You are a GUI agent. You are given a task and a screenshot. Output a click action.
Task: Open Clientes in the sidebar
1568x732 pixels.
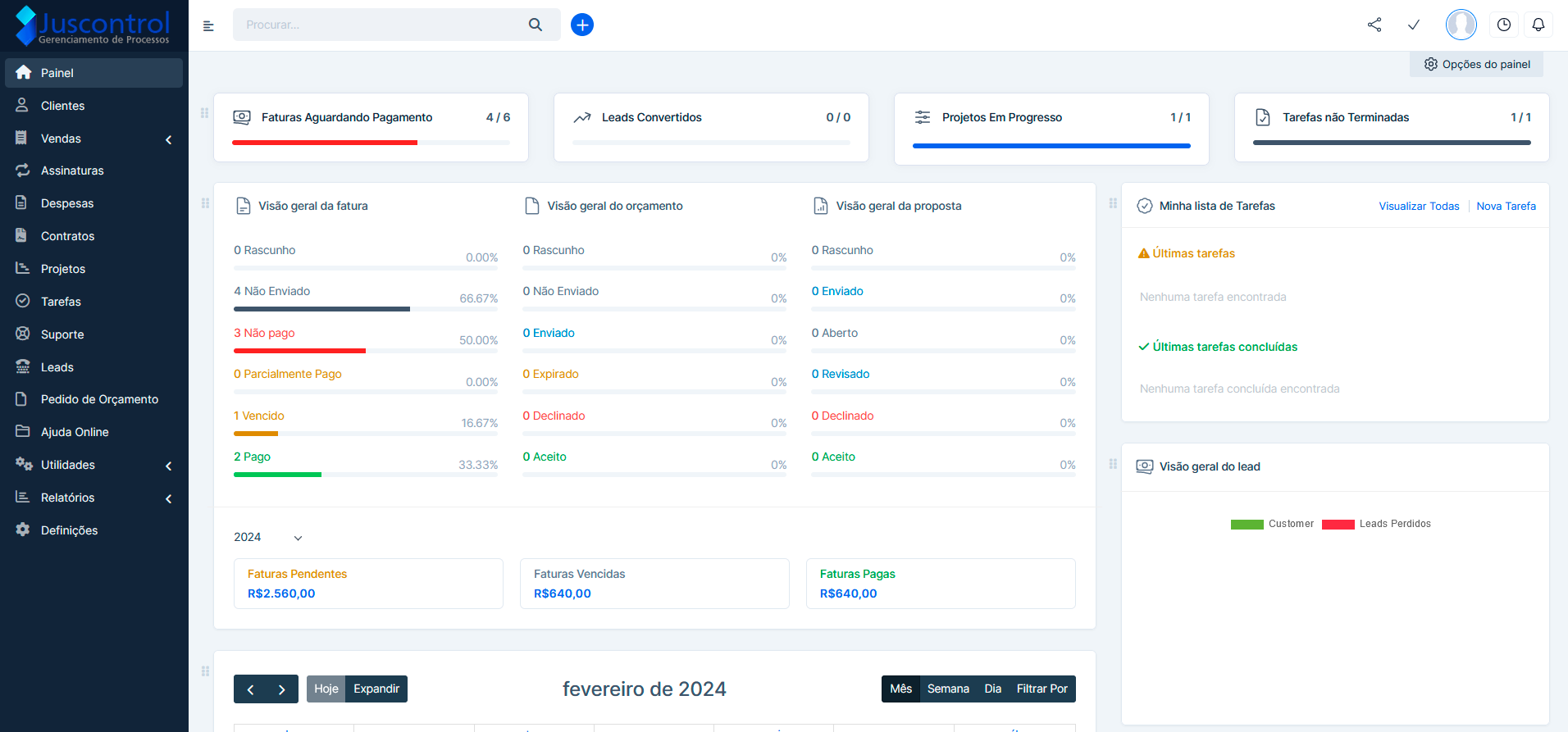click(94, 106)
